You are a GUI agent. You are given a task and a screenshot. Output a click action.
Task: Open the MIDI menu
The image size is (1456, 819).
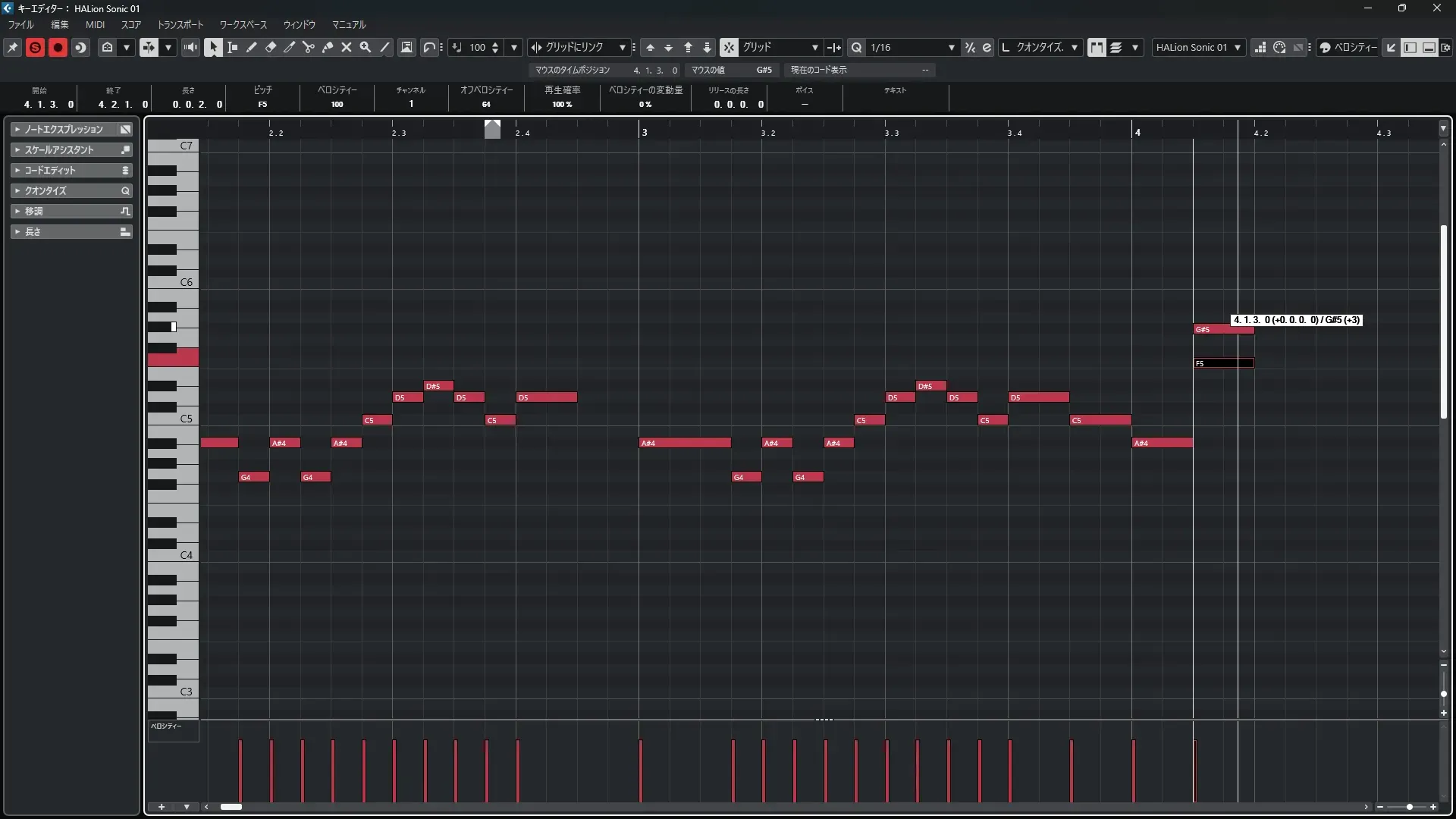[95, 25]
